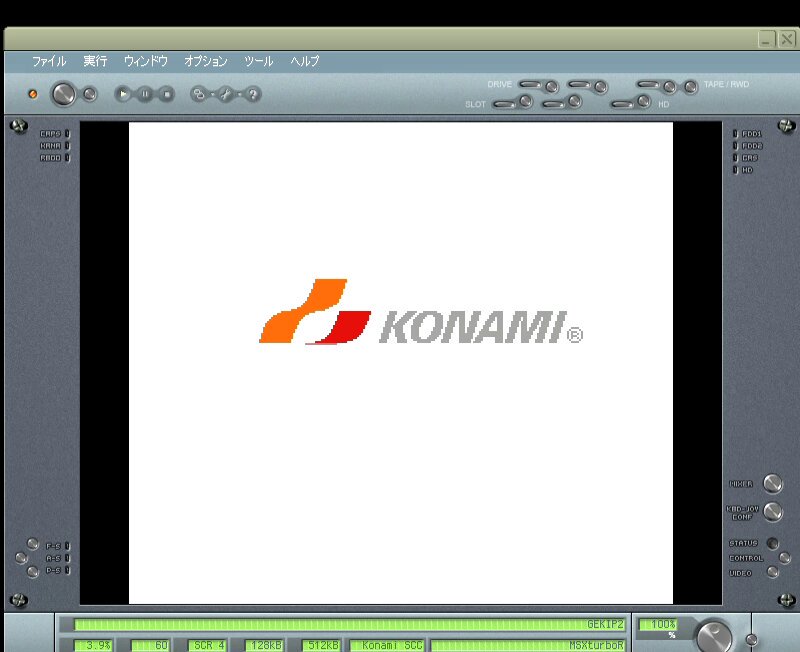
Task: Toggle the A-S switch button
Action: click(x=21, y=558)
